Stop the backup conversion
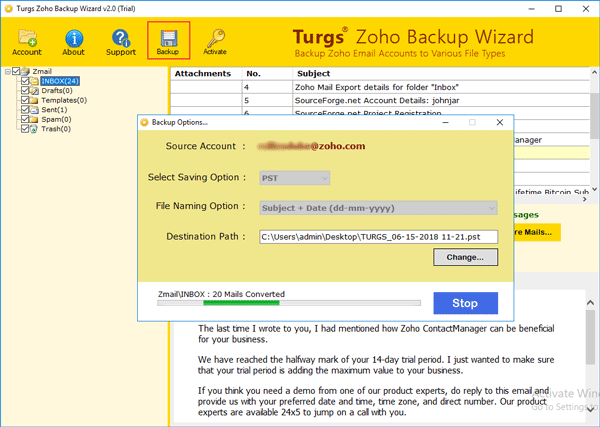Image resolution: width=600 pixels, height=427 pixels. tap(466, 303)
